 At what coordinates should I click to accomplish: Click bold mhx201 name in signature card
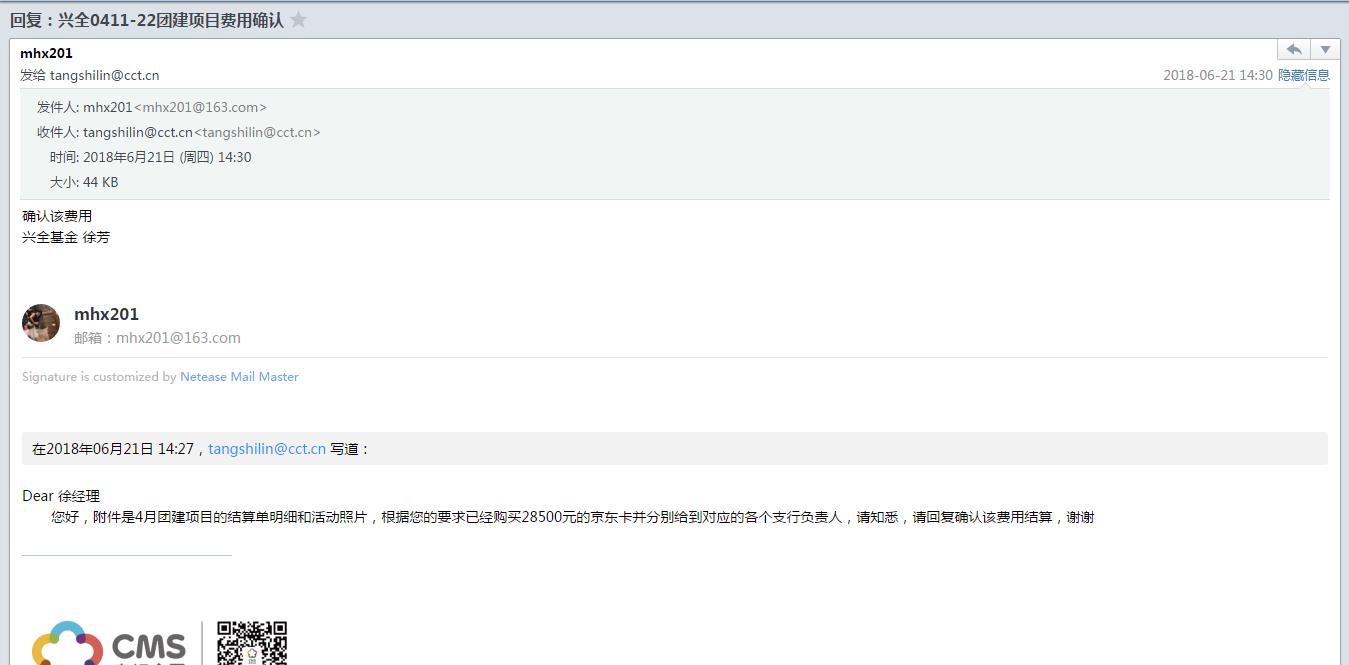[x=106, y=314]
